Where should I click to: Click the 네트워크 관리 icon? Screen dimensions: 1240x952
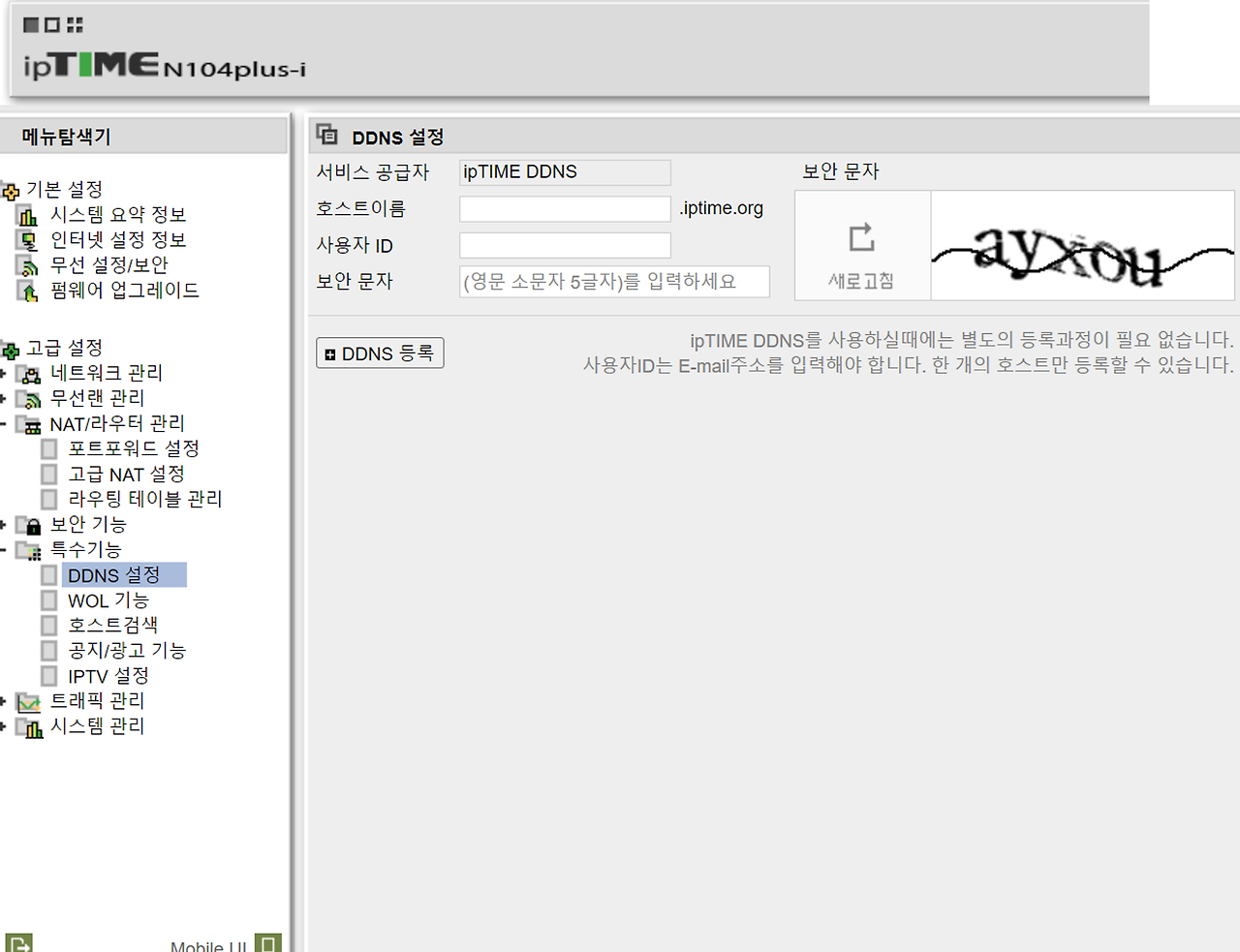coord(30,374)
